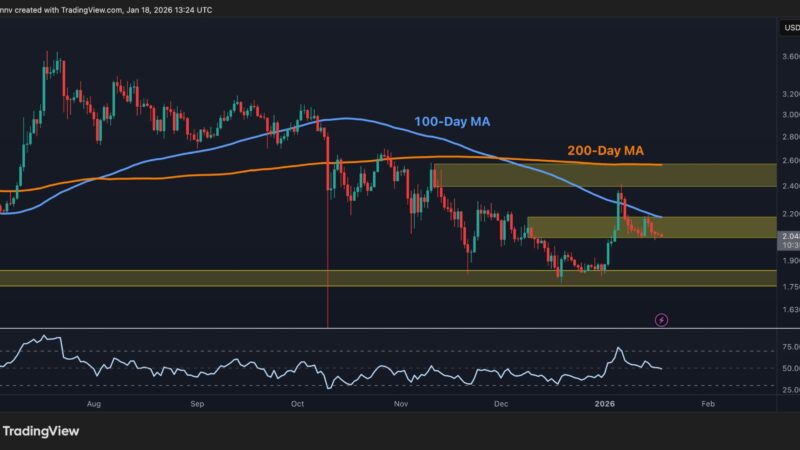Click the "Jan 18, 2026 13:24 UTC" timestamp

(169, 10)
